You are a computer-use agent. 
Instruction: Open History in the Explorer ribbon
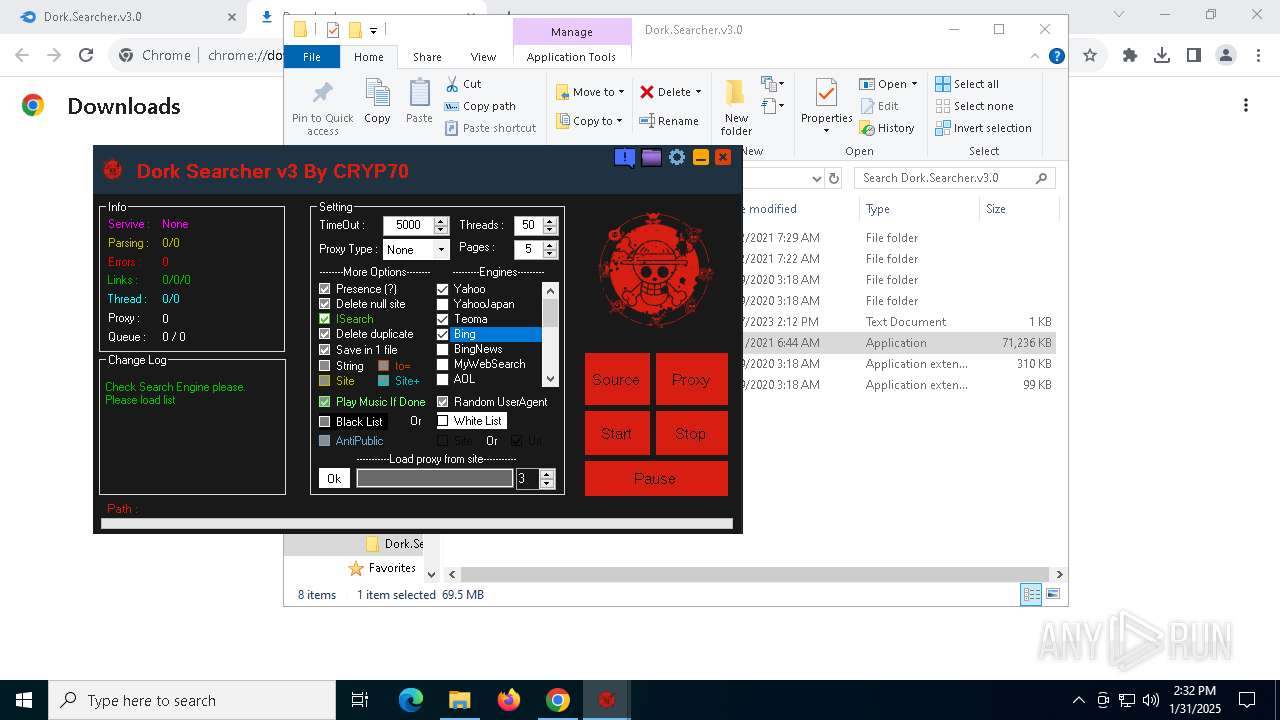click(887, 128)
